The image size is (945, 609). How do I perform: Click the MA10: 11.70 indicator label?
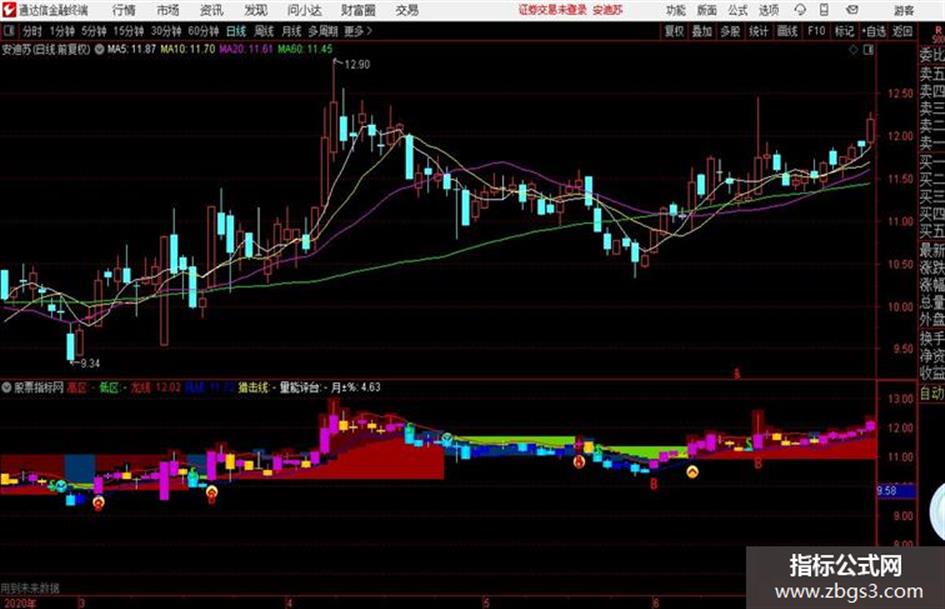pyautogui.click(x=187, y=49)
